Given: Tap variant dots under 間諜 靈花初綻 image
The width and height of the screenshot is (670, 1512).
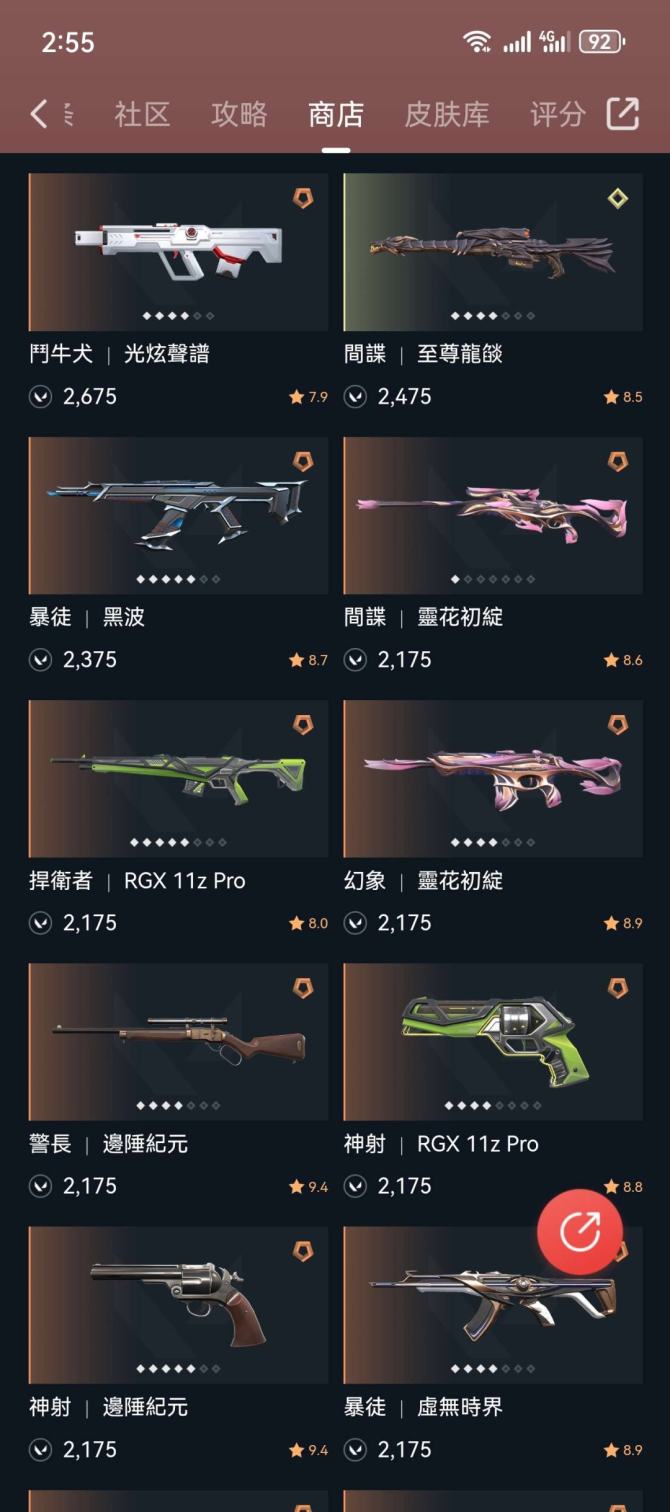Looking at the screenshot, I should coord(493,579).
